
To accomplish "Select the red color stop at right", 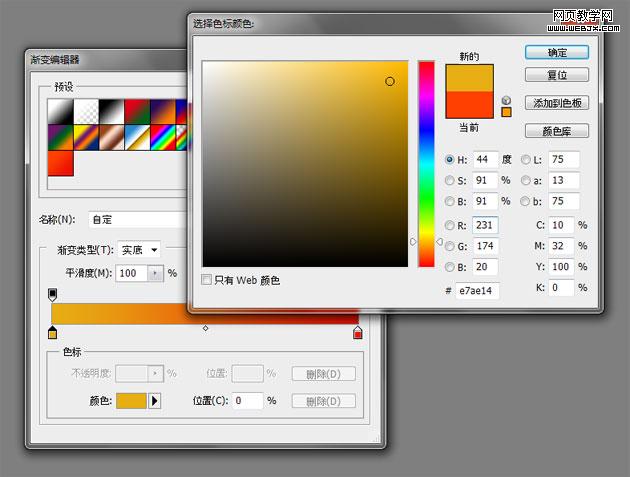I will (358, 332).
